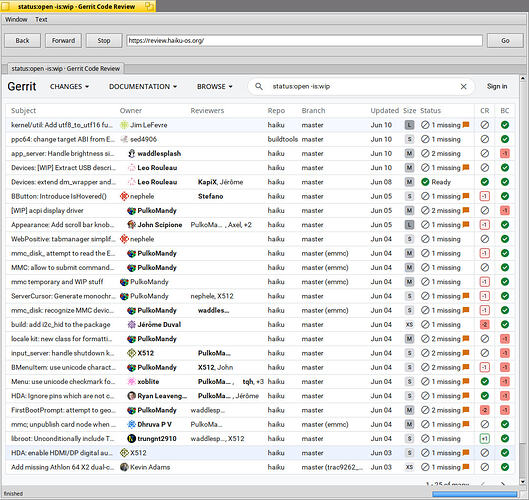Open change 'build: add i2c_hid to the package'

(61, 325)
